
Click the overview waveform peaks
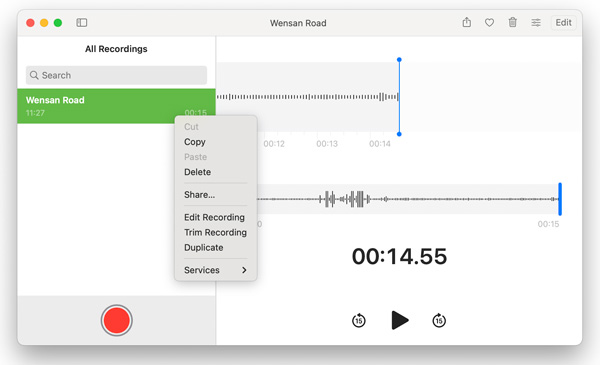click(346, 199)
